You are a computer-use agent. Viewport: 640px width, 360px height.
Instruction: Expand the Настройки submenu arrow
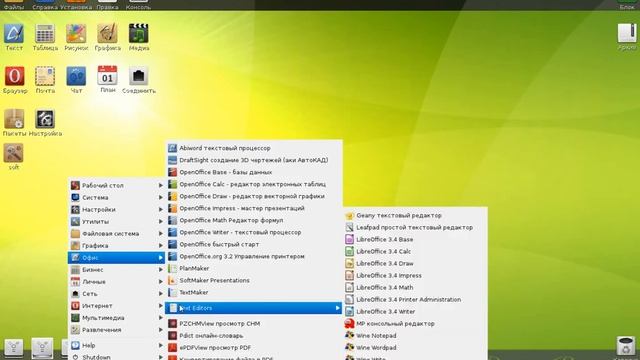(x=160, y=209)
